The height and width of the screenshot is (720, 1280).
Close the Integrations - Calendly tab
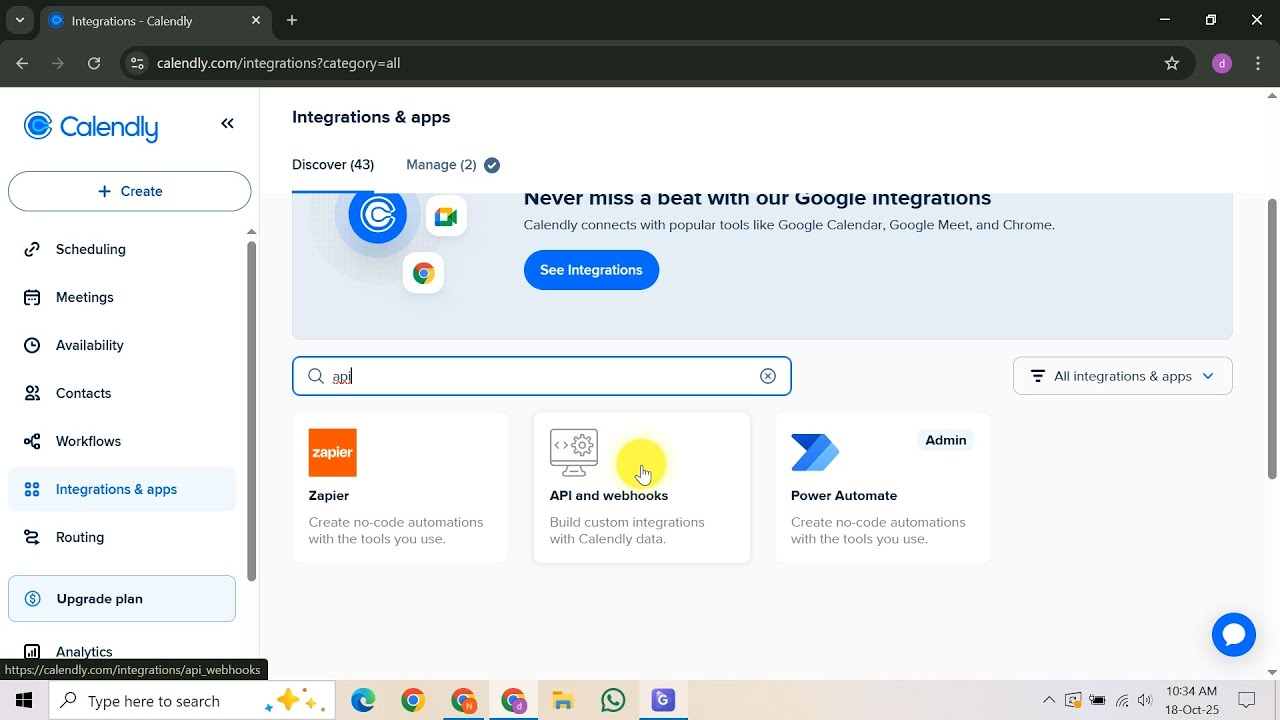(x=256, y=20)
